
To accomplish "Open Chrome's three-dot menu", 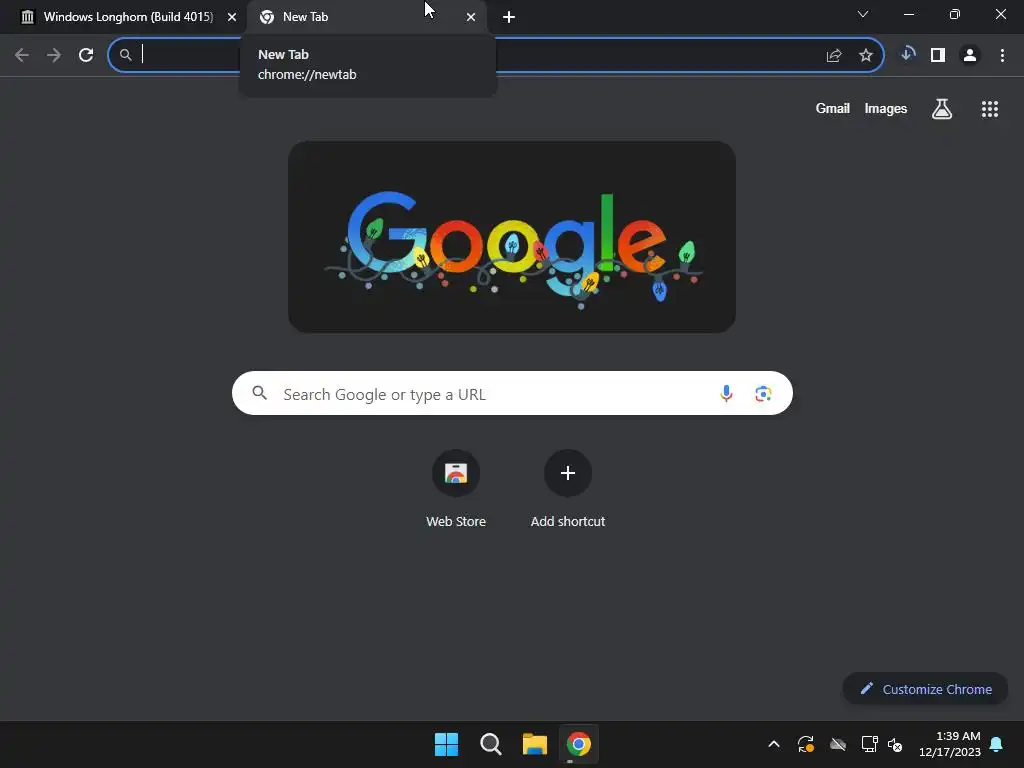I will pyautogui.click(x=1002, y=55).
